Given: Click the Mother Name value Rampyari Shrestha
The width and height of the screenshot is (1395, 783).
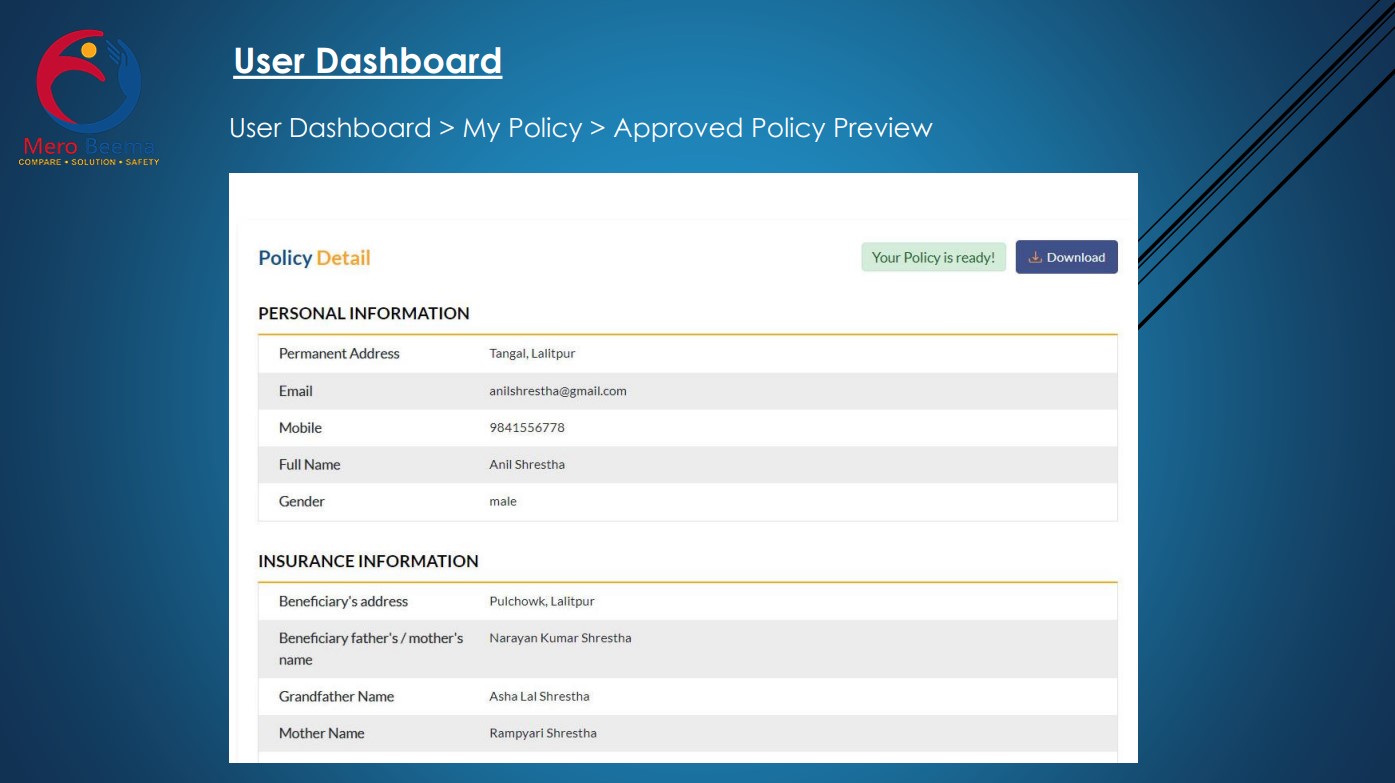Looking at the screenshot, I should [542, 733].
